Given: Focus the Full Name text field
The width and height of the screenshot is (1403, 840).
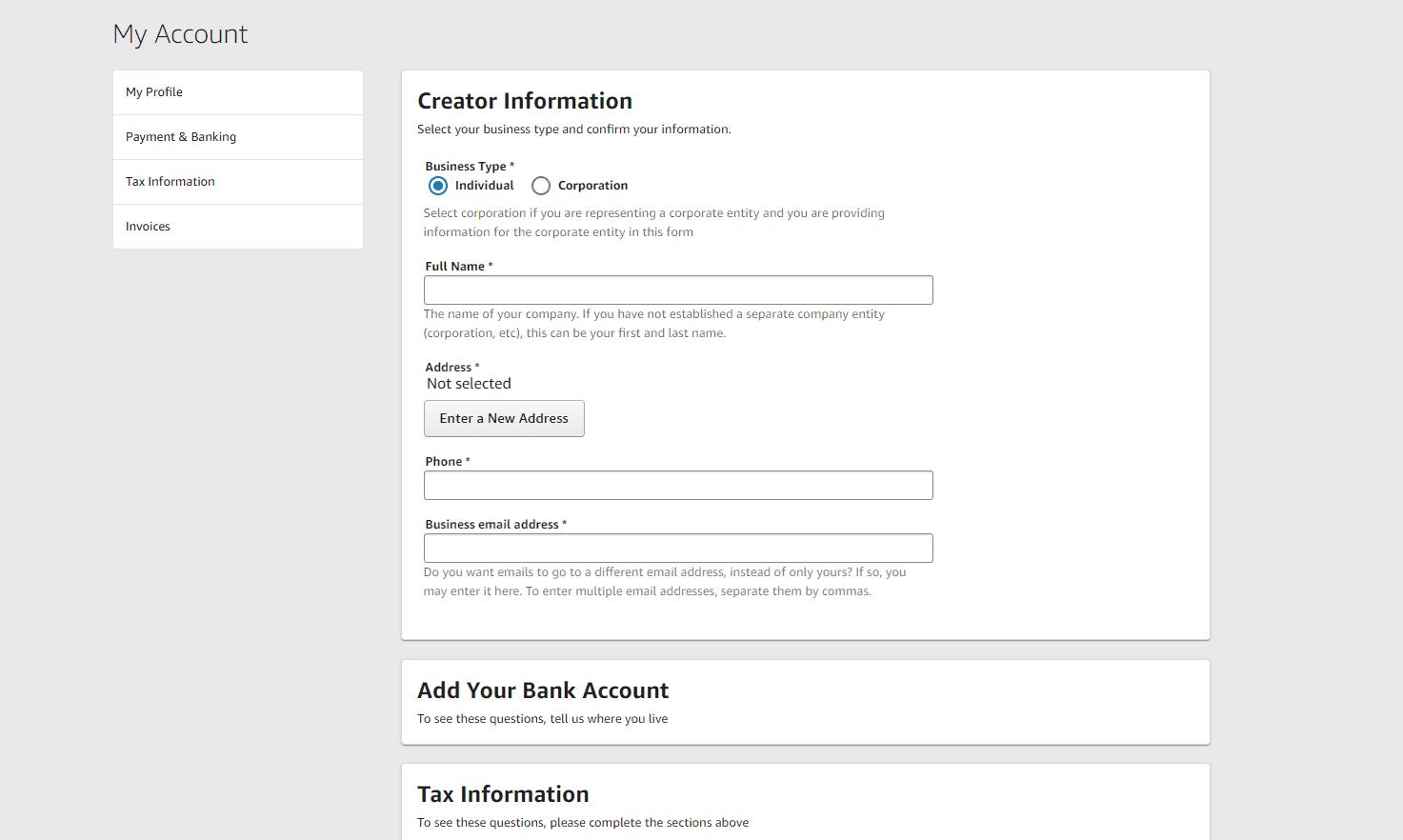Looking at the screenshot, I should click(678, 290).
